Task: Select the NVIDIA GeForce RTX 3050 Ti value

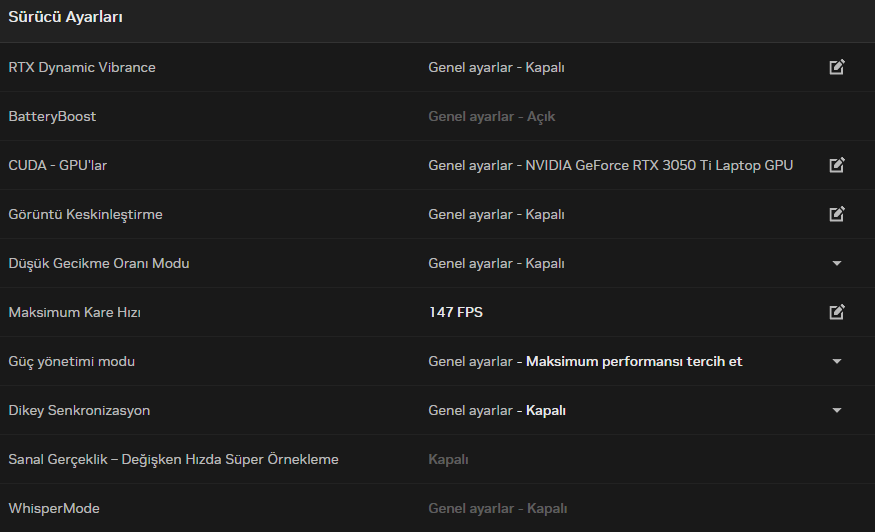Action: 659,165
